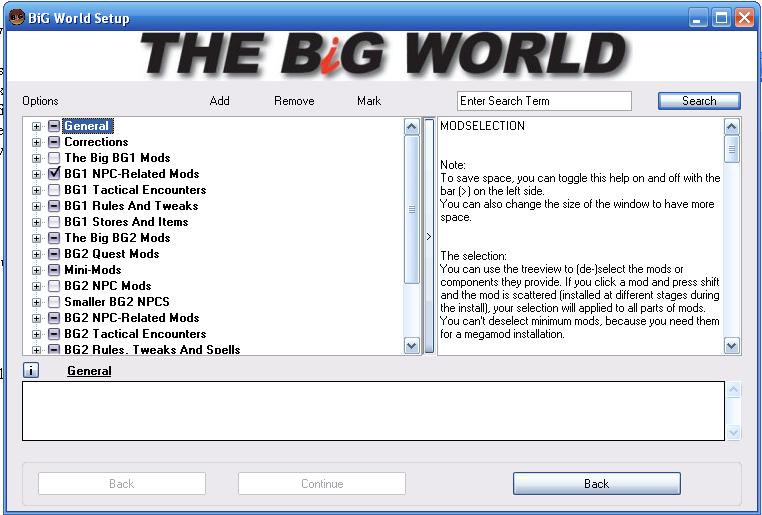Viewport: 762px width, 515px height.
Task: Maximize the BiG World Setup window
Action: click(x=721, y=18)
